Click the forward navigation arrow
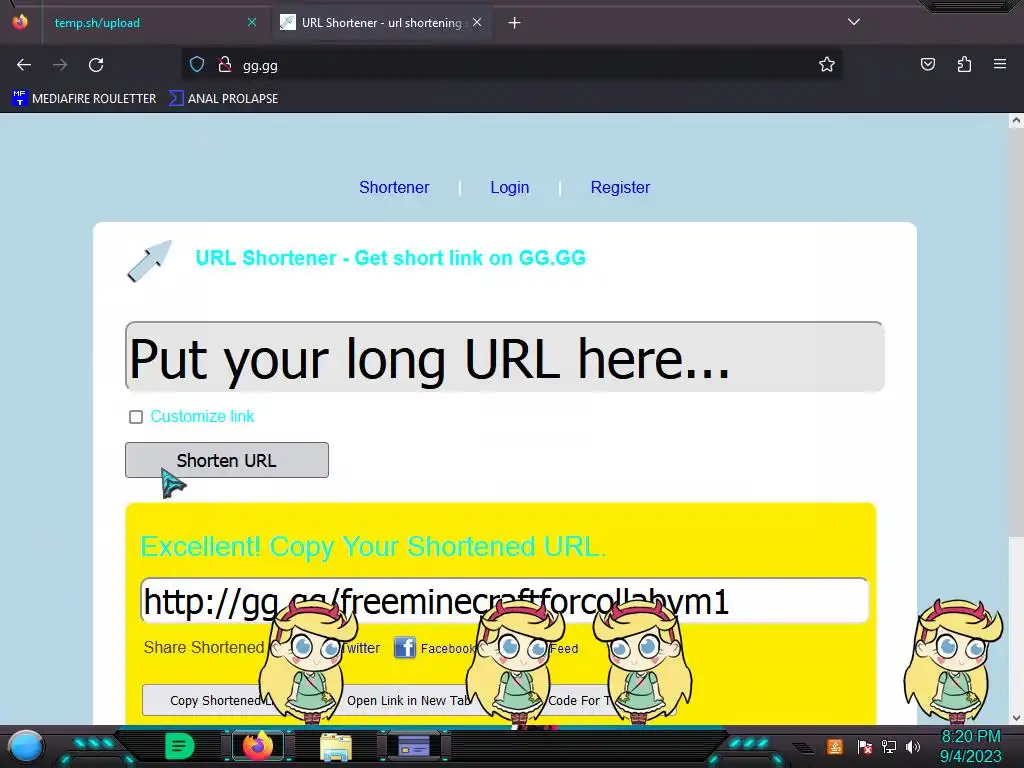This screenshot has width=1024, height=768. click(x=60, y=65)
